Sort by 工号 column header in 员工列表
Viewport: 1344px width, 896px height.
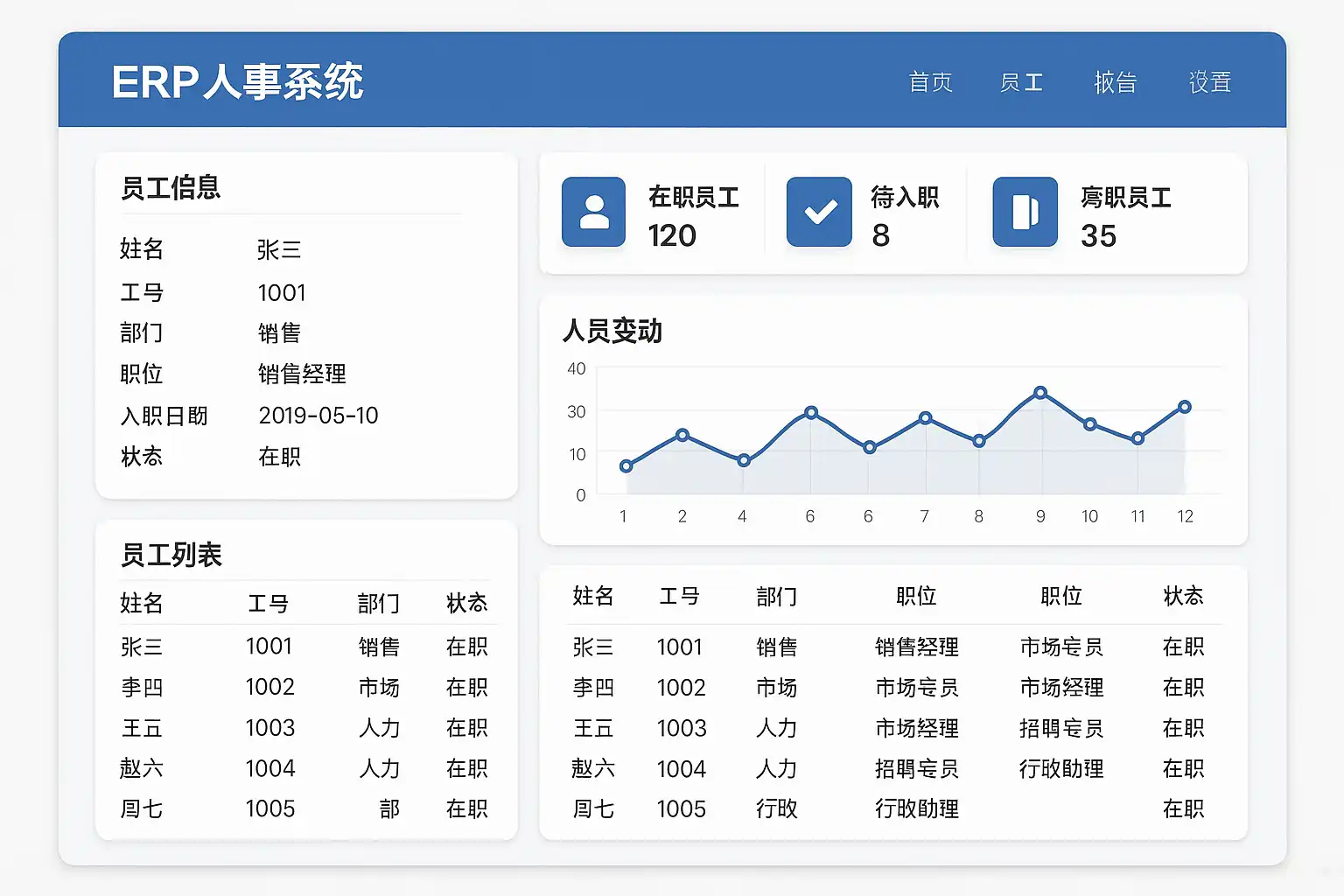(268, 603)
